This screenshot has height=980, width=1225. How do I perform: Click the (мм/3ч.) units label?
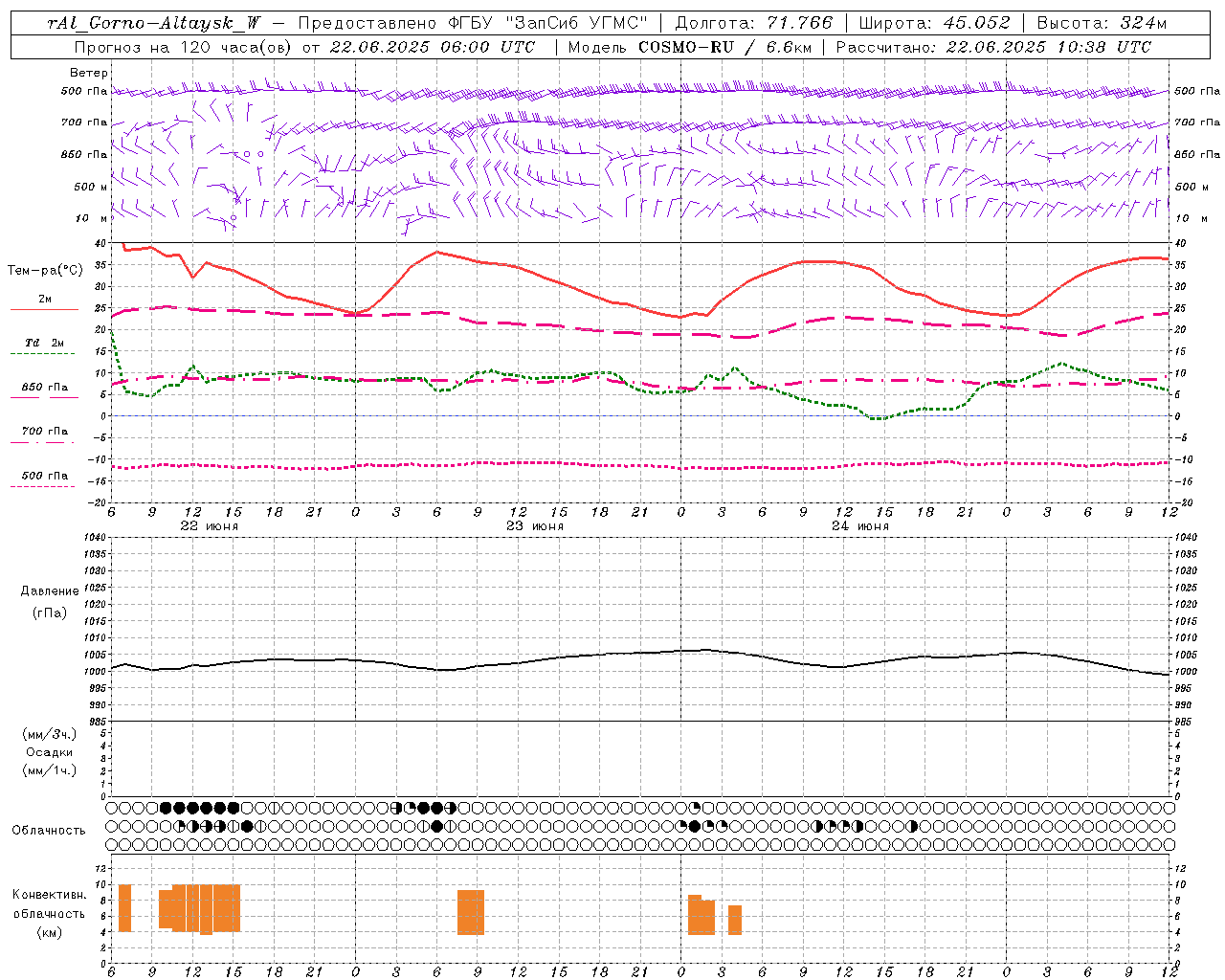click(x=50, y=734)
